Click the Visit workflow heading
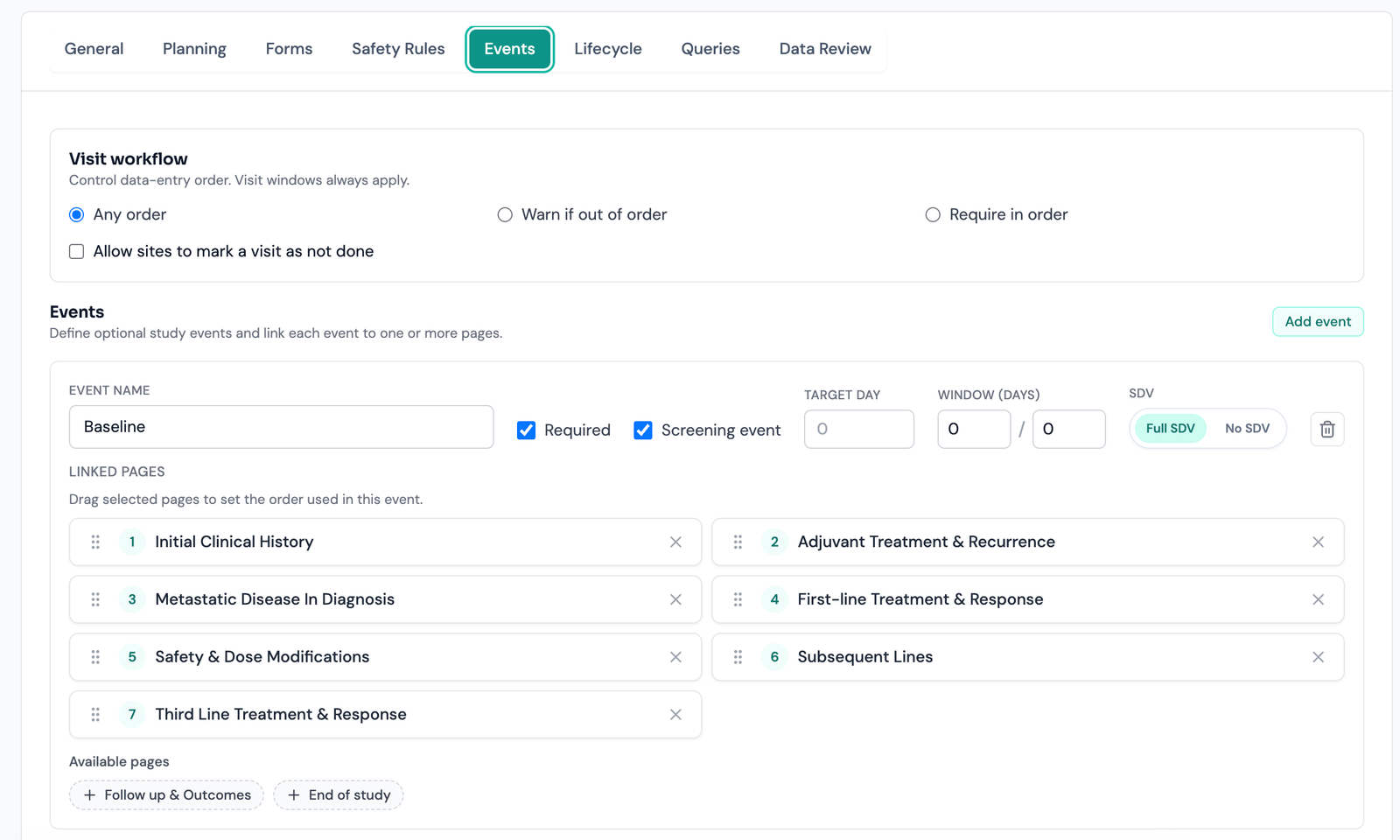The height and width of the screenshot is (840, 1400). [129, 158]
